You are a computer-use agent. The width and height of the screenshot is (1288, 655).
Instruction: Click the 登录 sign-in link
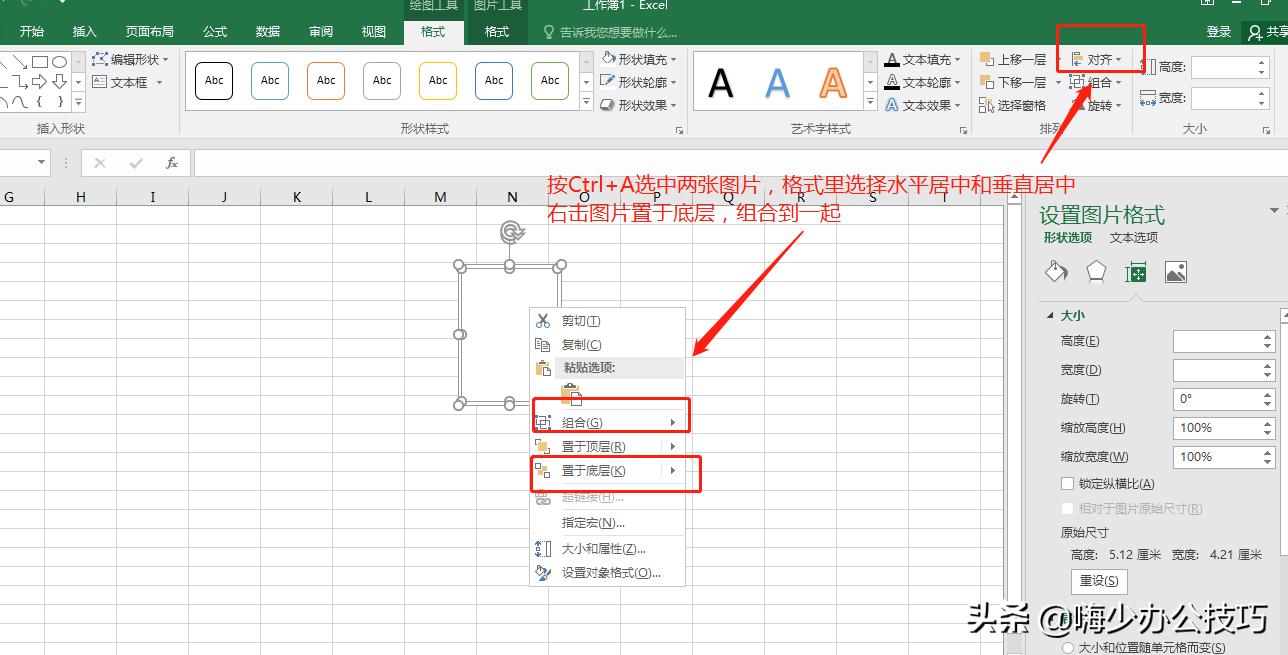tap(1218, 31)
